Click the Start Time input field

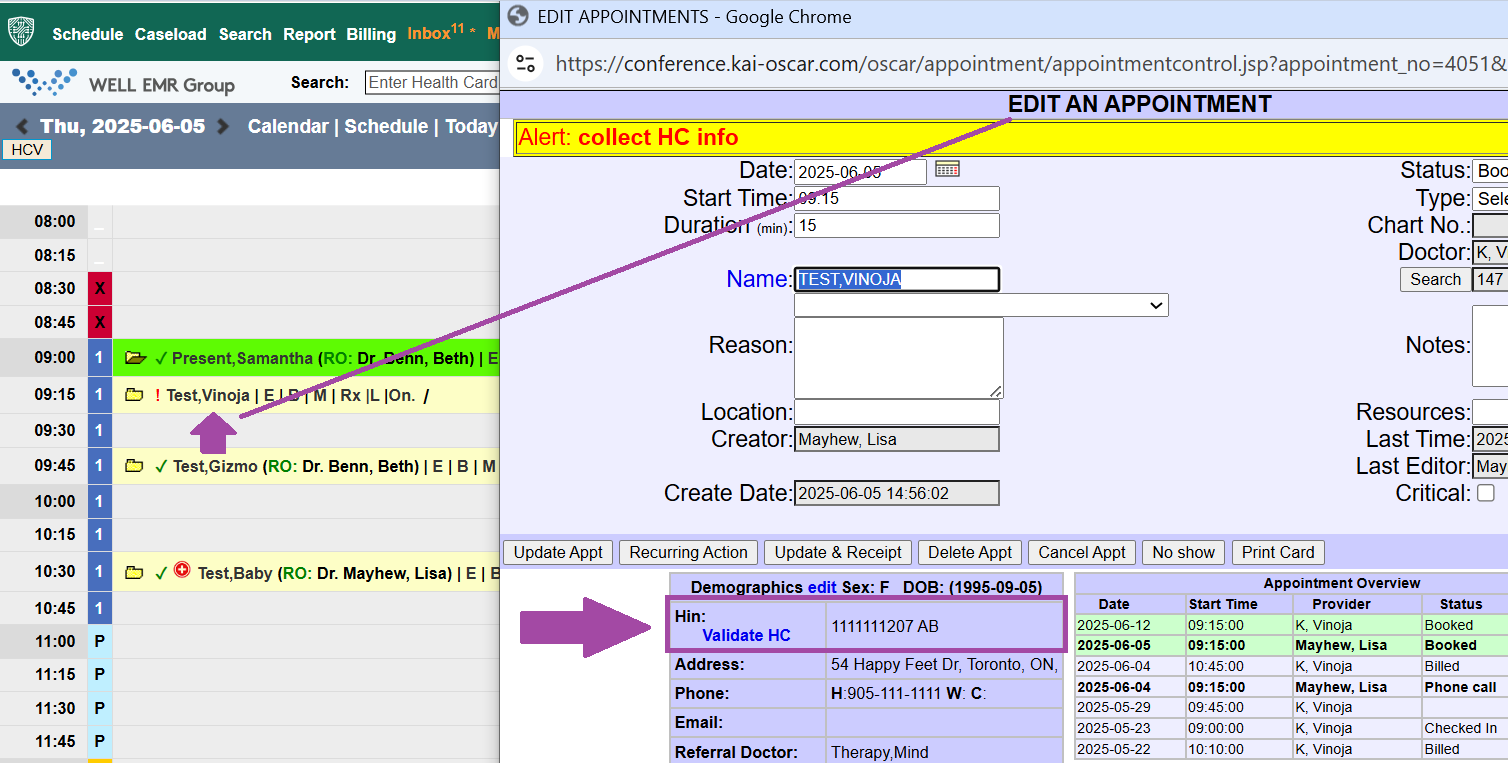[x=897, y=198]
